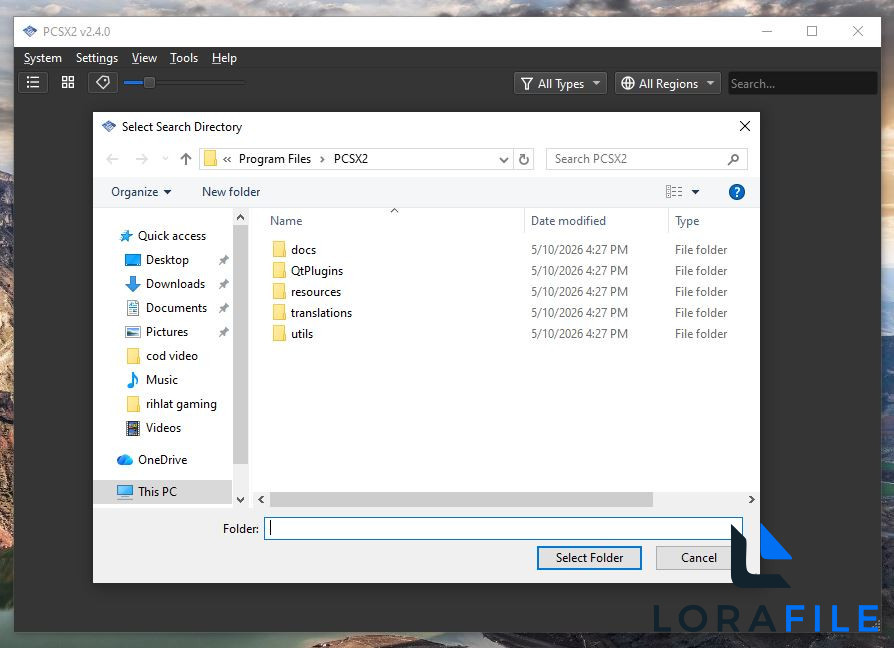
Task: Click the horizontal scrollbar thumb
Action: pyautogui.click(x=461, y=500)
